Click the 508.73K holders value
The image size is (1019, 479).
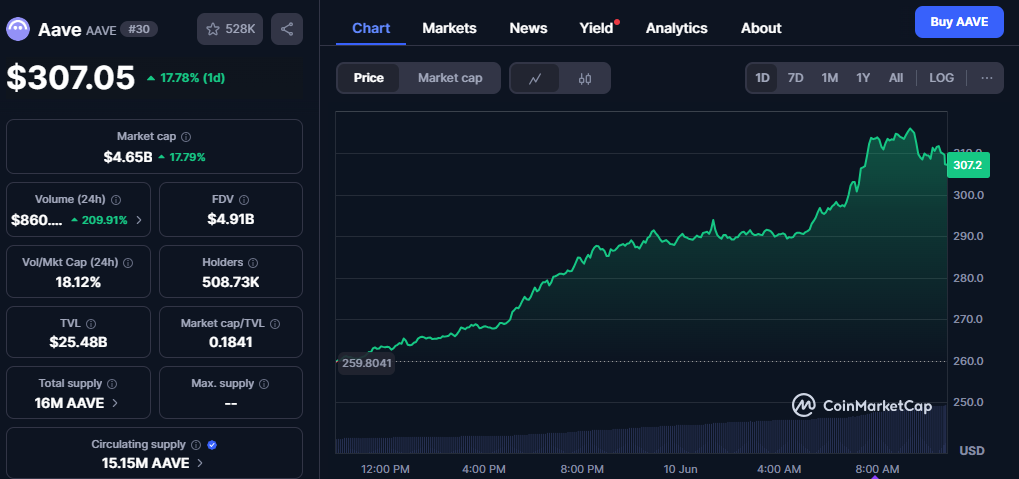pyautogui.click(x=231, y=283)
